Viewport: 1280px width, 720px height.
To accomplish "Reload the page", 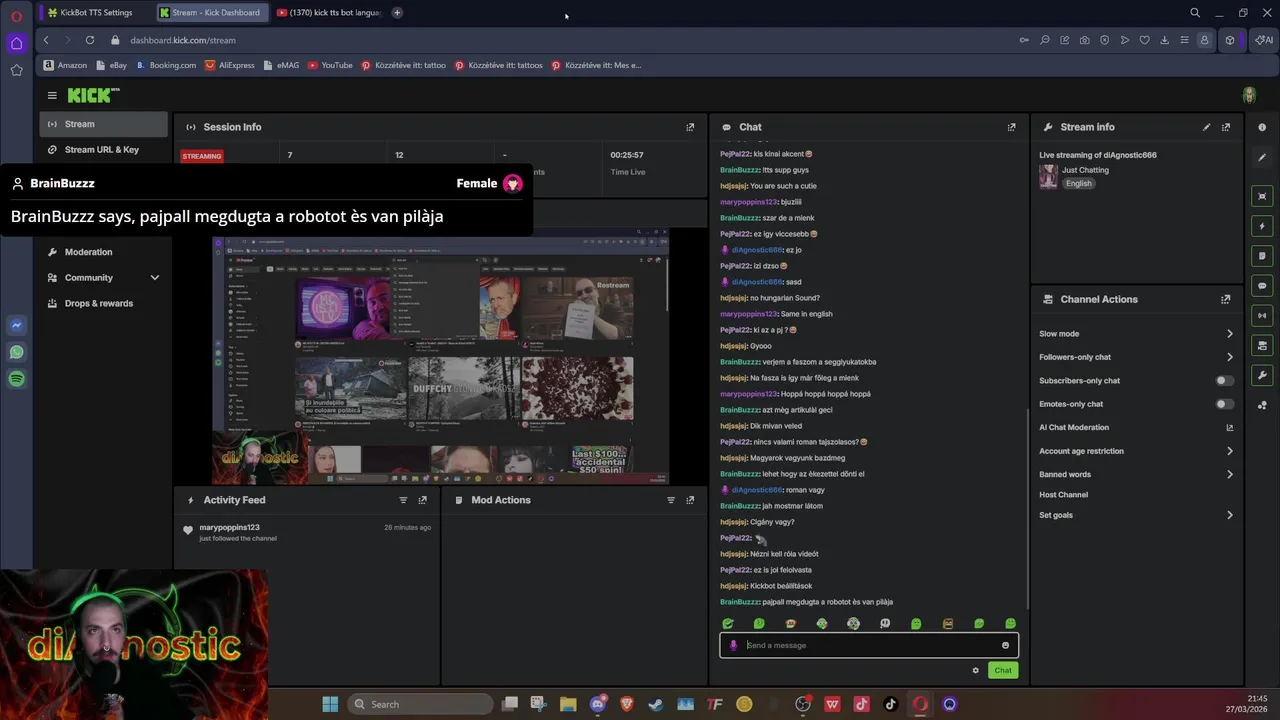I will point(90,40).
